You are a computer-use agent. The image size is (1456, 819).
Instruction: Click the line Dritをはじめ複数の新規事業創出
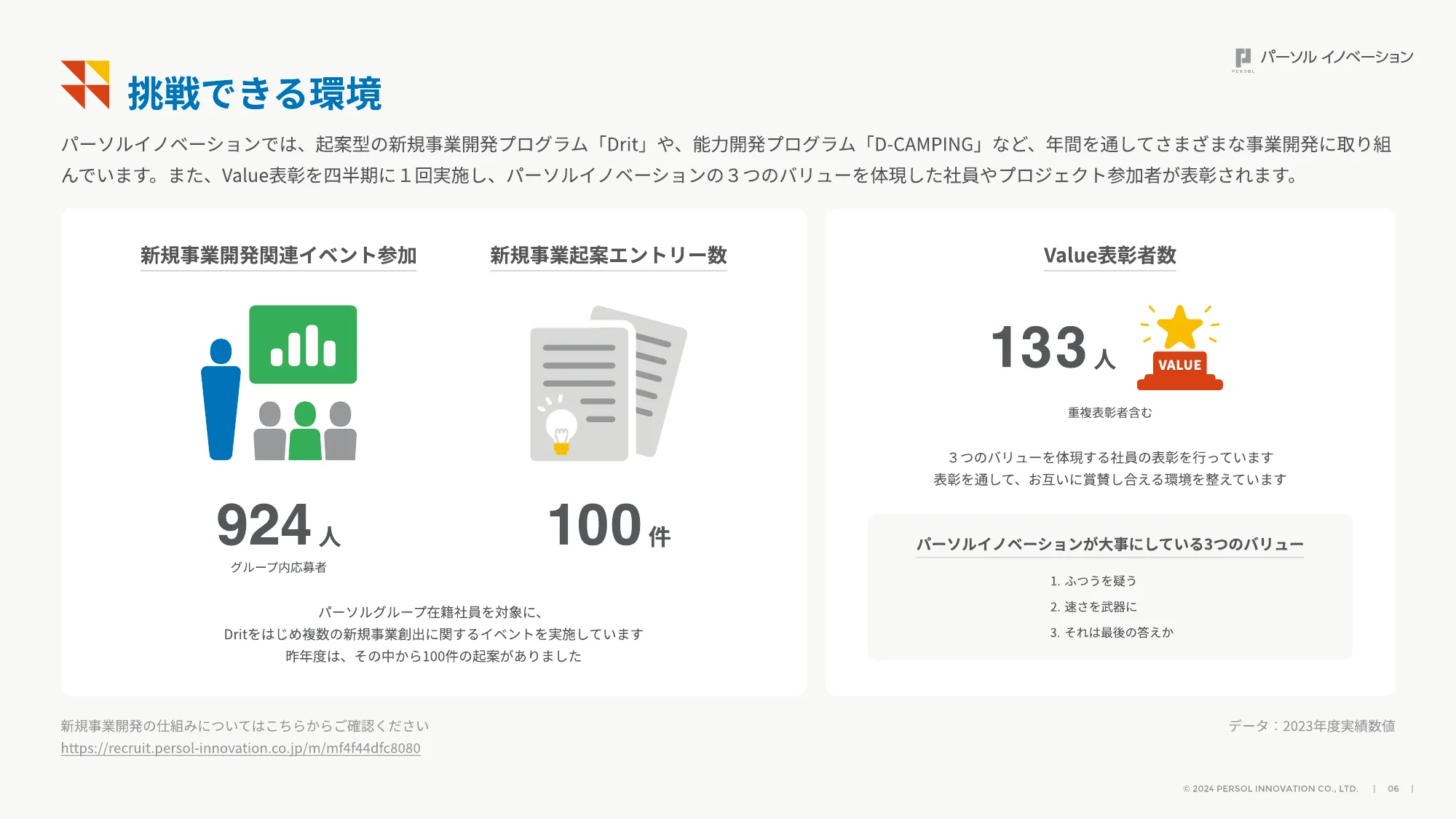click(434, 634)
